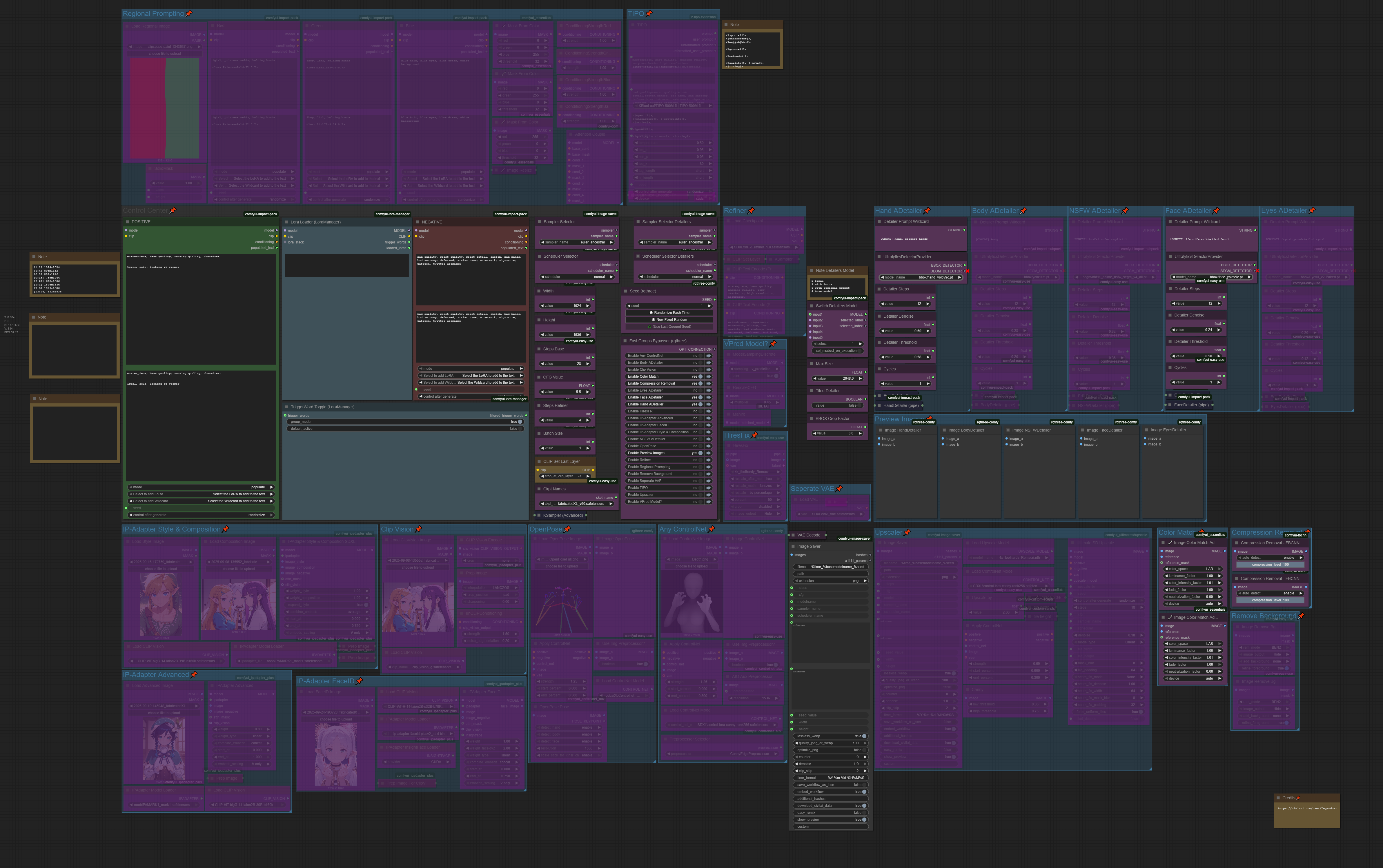Click the collapse dot on POSITIVE node
The image size is (1383, 868).
click(x=128, y=222)
